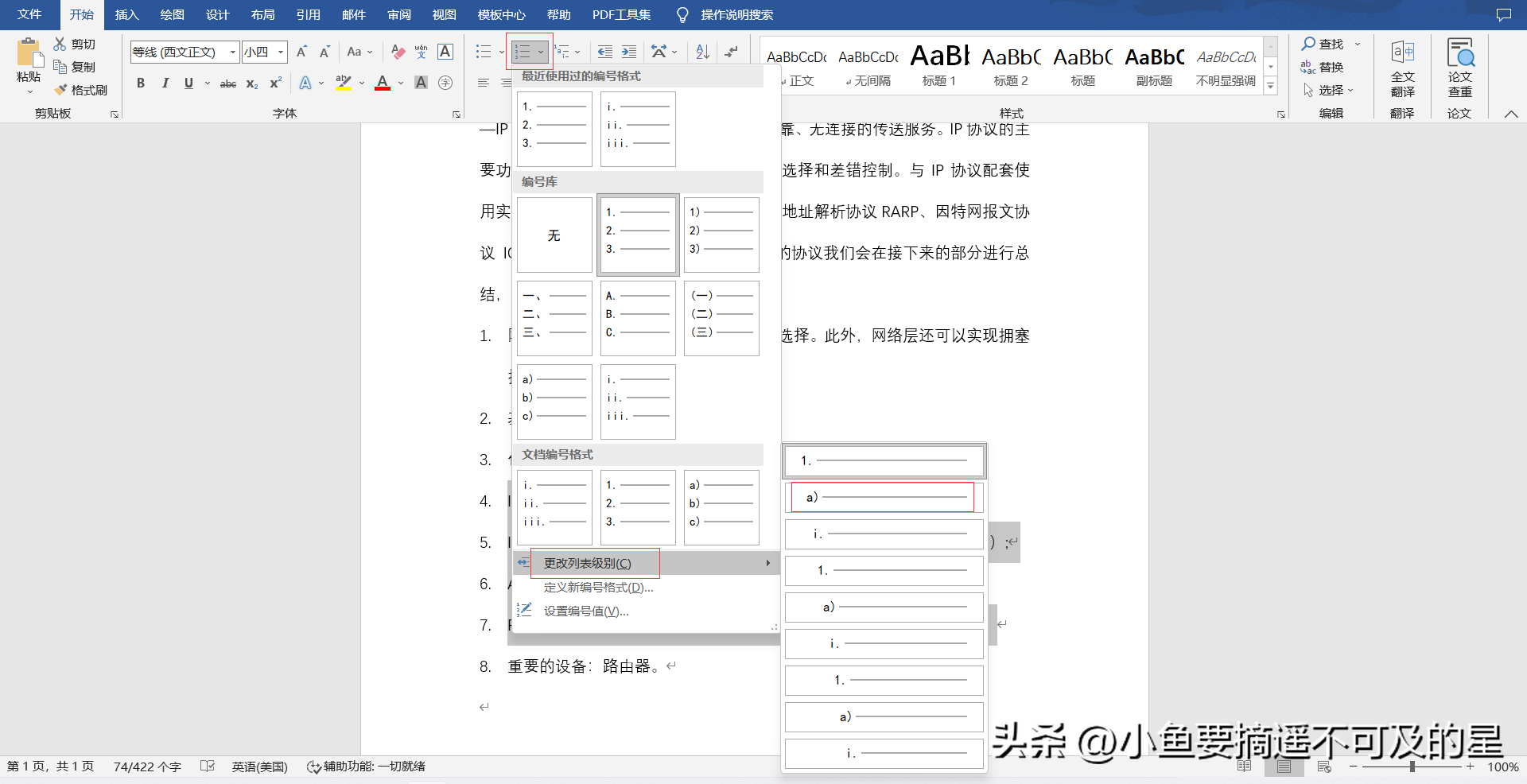1527x784 pixels.
Task: Click the zoom in plus button
Action: pyautogui.click(x=1471, y=767)
